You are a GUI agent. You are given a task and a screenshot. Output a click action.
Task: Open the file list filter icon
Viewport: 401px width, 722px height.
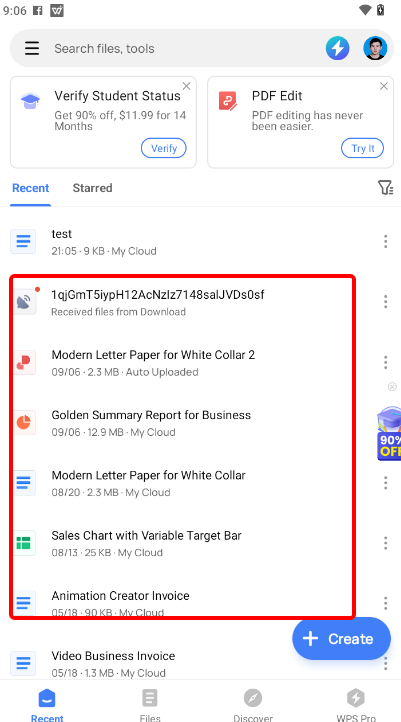tap(385, 187)
